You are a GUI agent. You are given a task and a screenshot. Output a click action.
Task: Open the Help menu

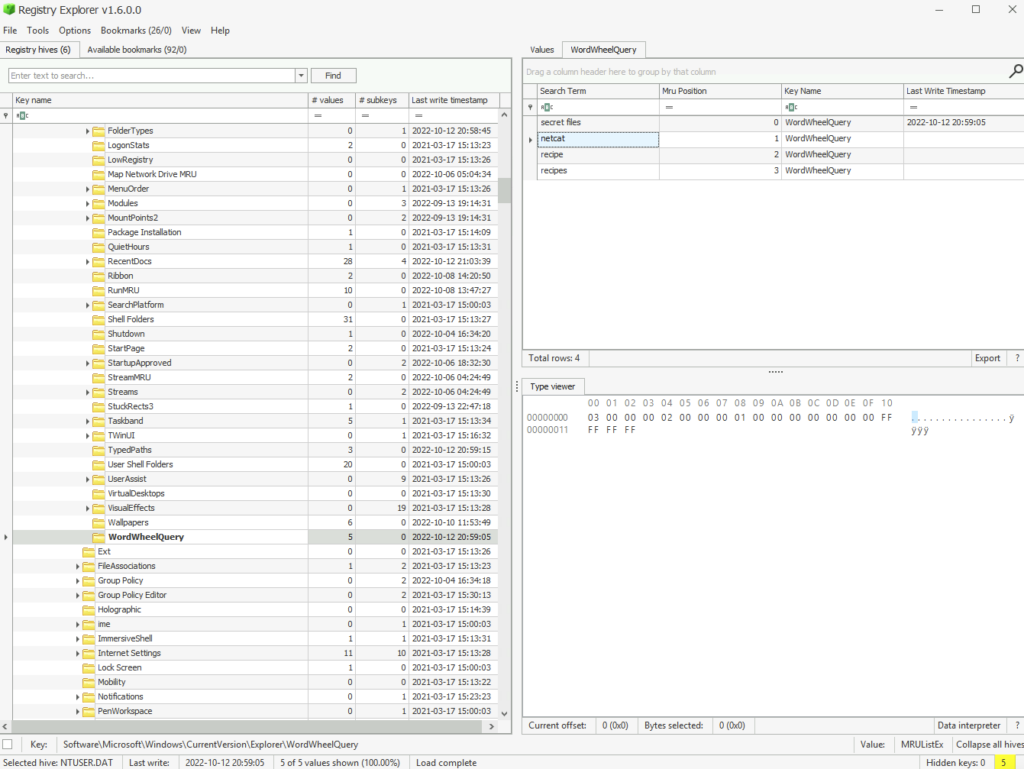(x=220, y=31)
